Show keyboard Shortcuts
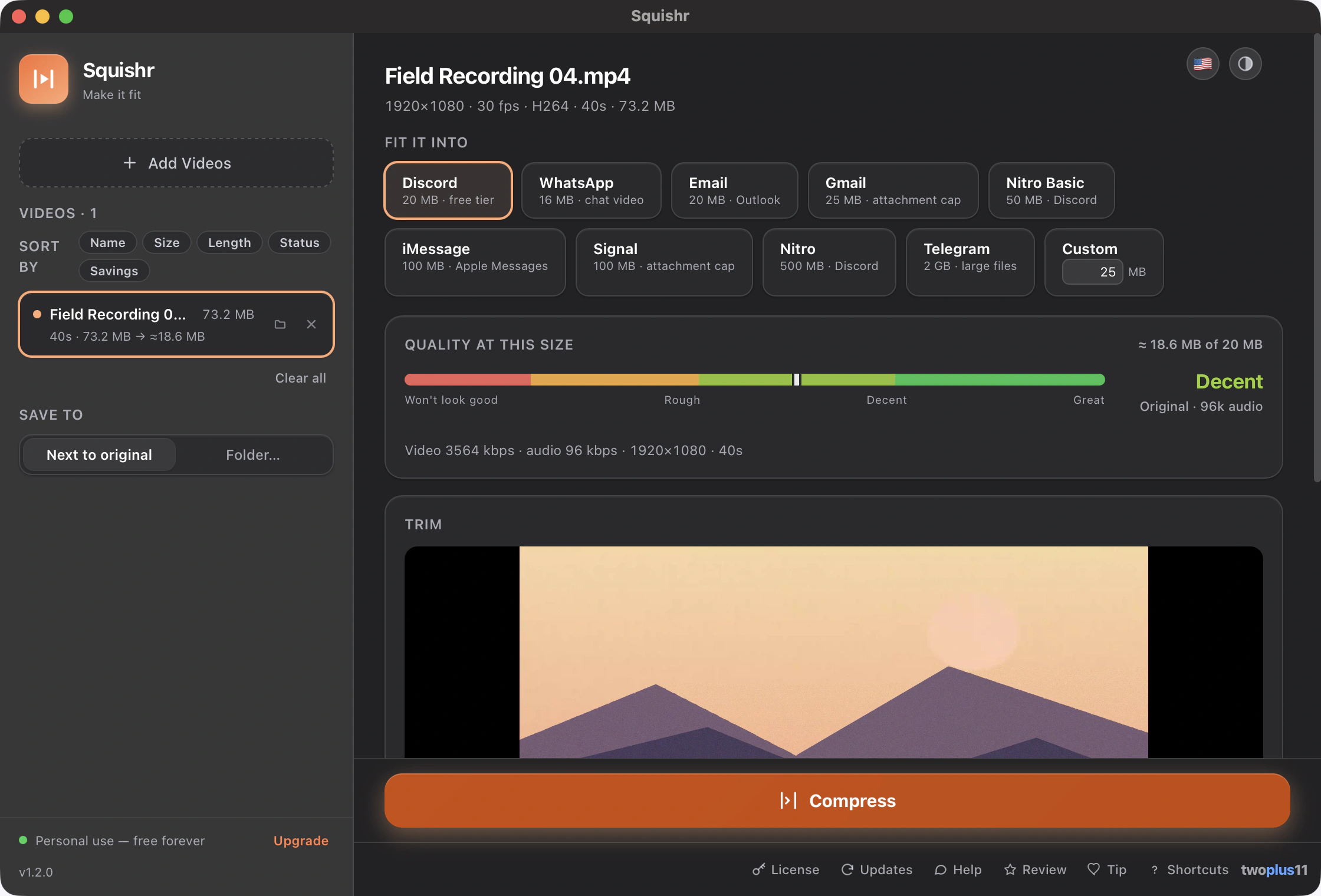Screen dimensions: 1321x896 1189,869
